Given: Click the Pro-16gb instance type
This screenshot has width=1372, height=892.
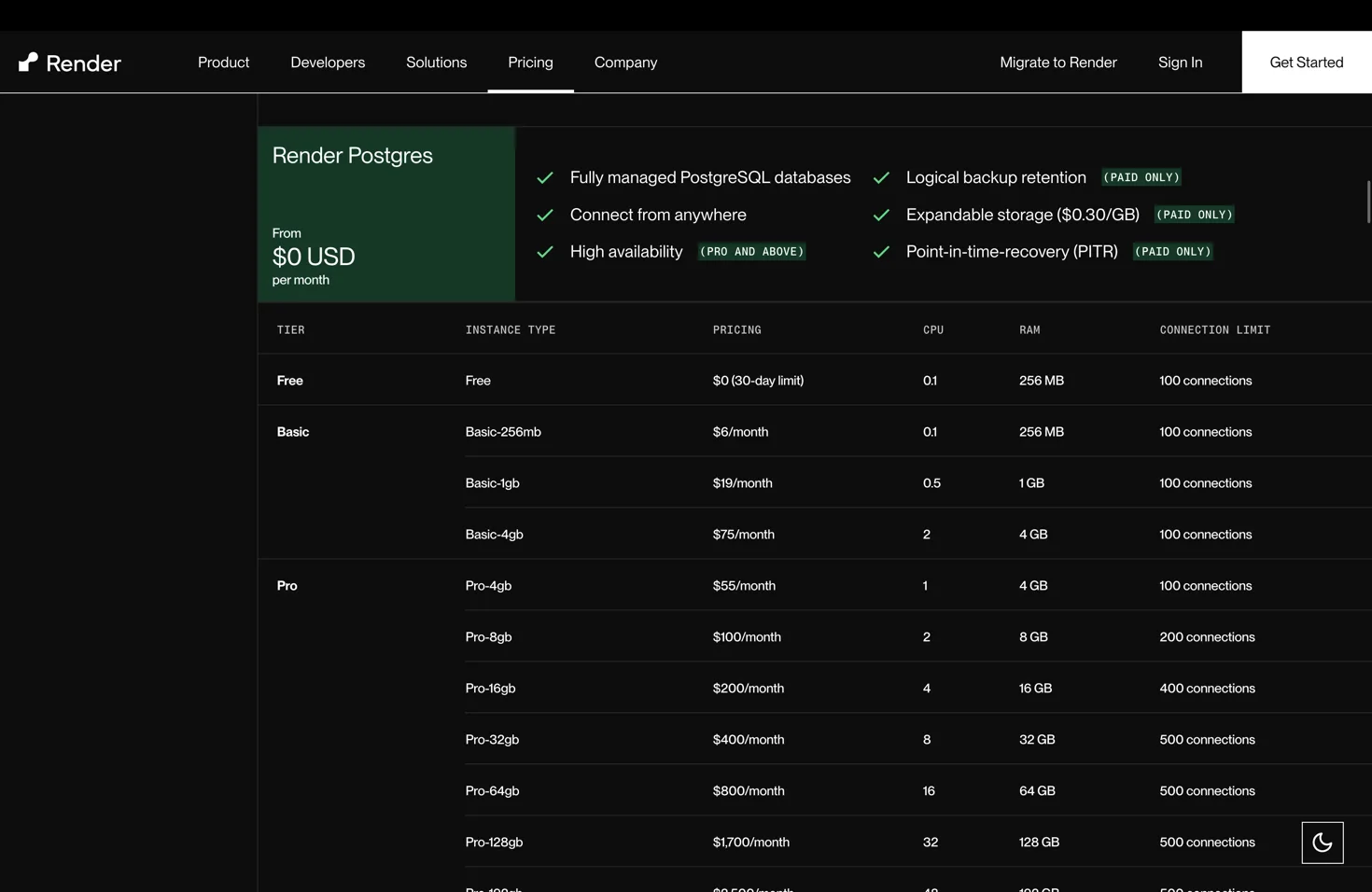Looking at the screenshot, I should click(x=490, y=689).
